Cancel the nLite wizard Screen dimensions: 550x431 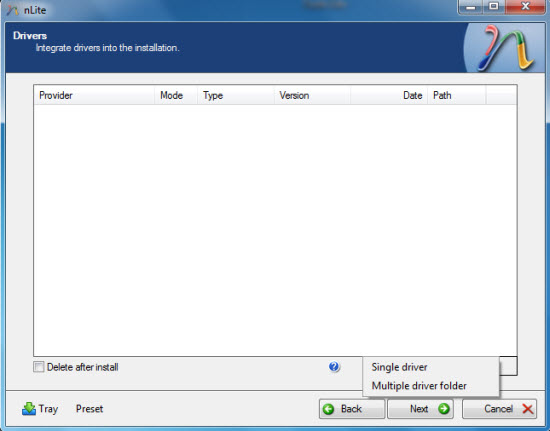click(x=499, y=409)
